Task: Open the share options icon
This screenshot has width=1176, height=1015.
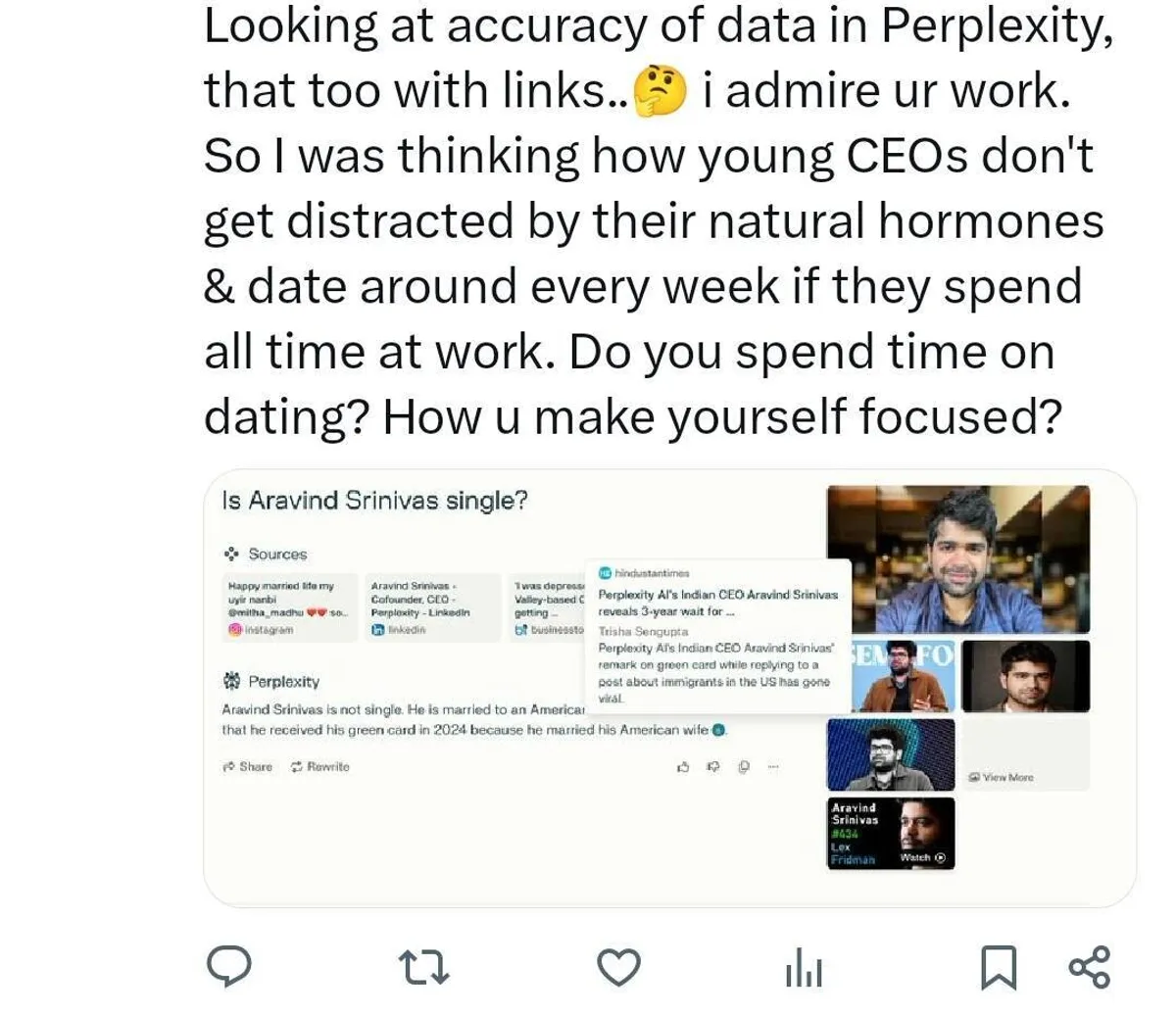Action: (1089, 967)
